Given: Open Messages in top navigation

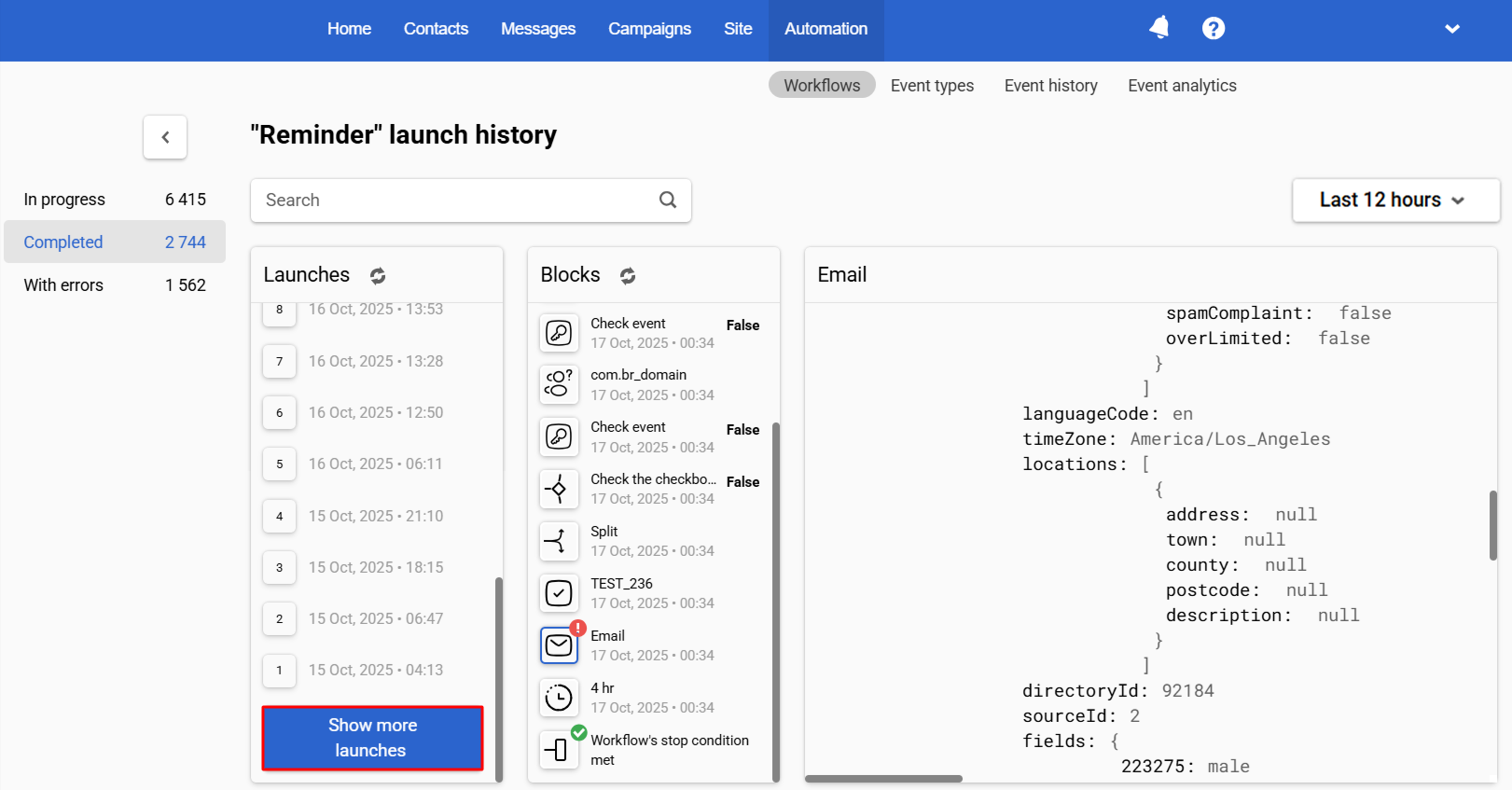Looking at the screenshot, I should click(538, 29).
